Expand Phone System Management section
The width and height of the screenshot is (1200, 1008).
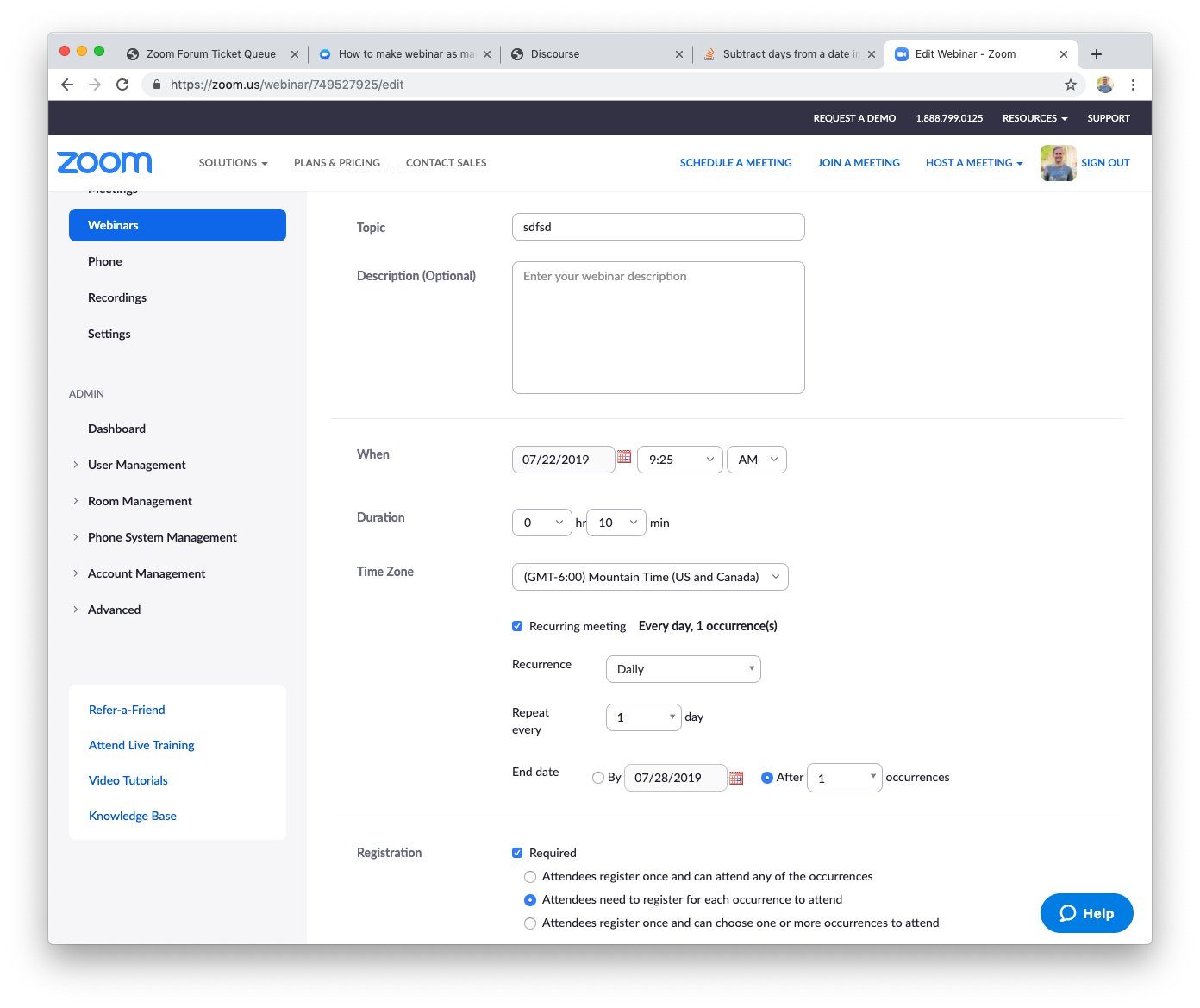(x=162, y=537)
